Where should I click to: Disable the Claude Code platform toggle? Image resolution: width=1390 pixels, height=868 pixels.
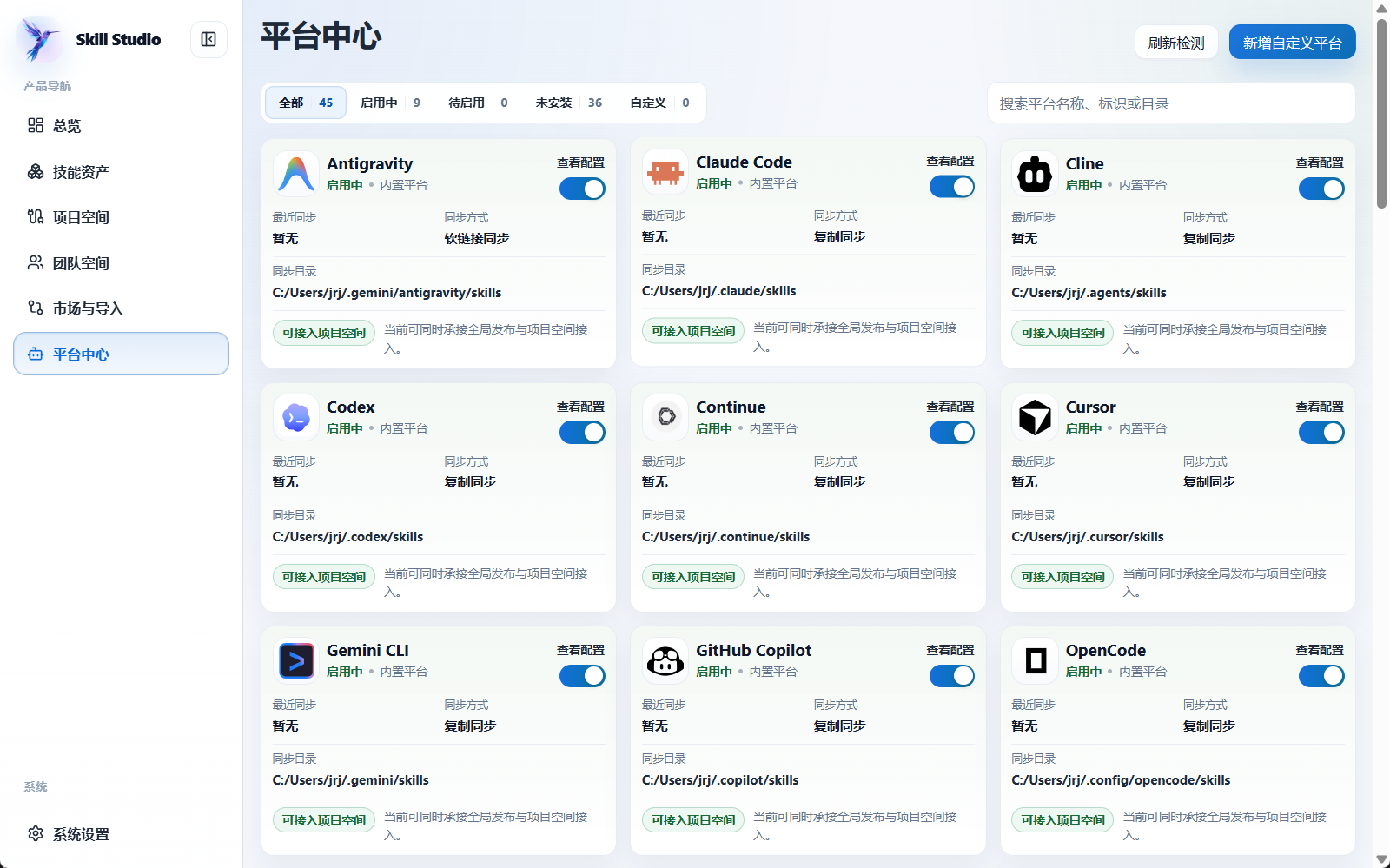pyautogui.click(x=952, y=187)
